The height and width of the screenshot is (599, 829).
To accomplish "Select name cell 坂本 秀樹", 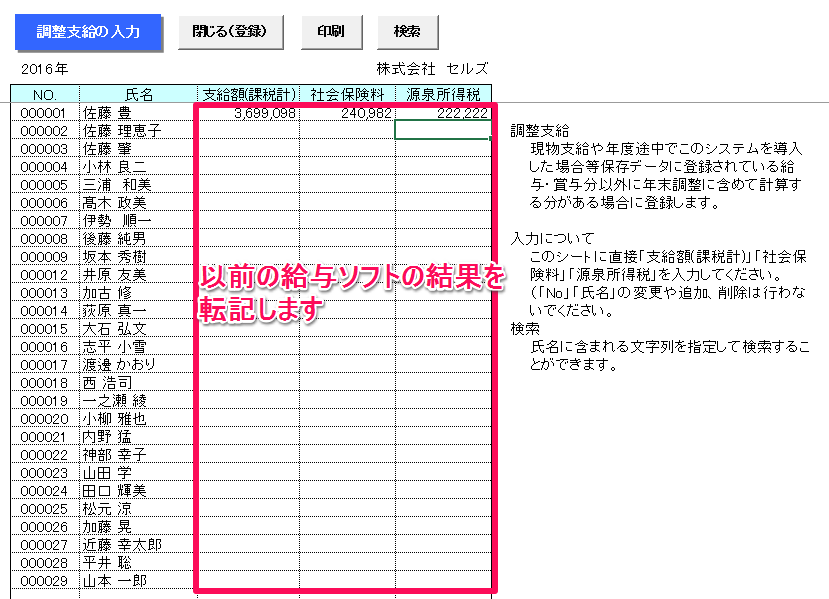I will (139, 256).
